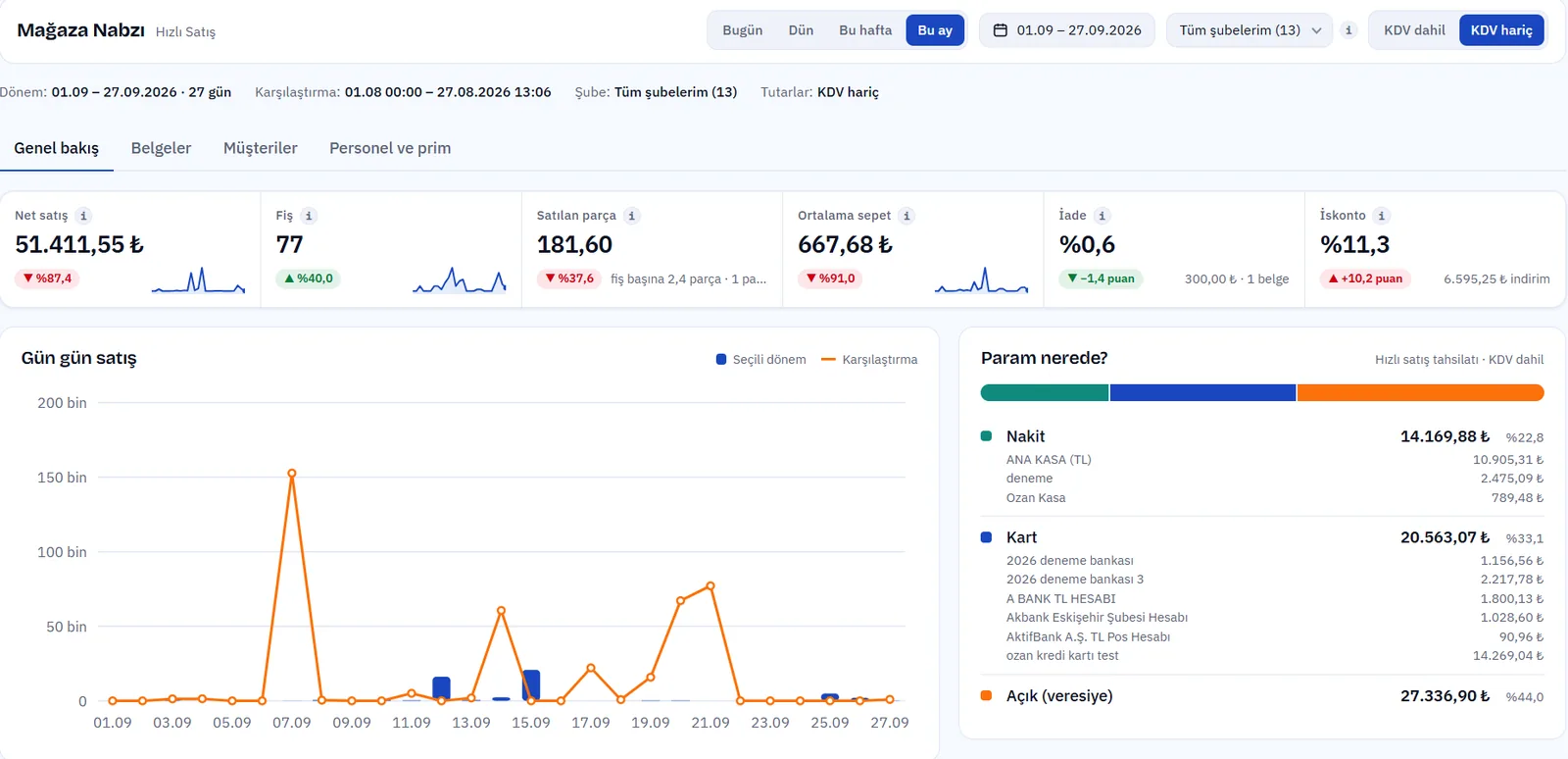
Task: Click the %11,3 İskonto value
Action: [x=1354, y=244]
